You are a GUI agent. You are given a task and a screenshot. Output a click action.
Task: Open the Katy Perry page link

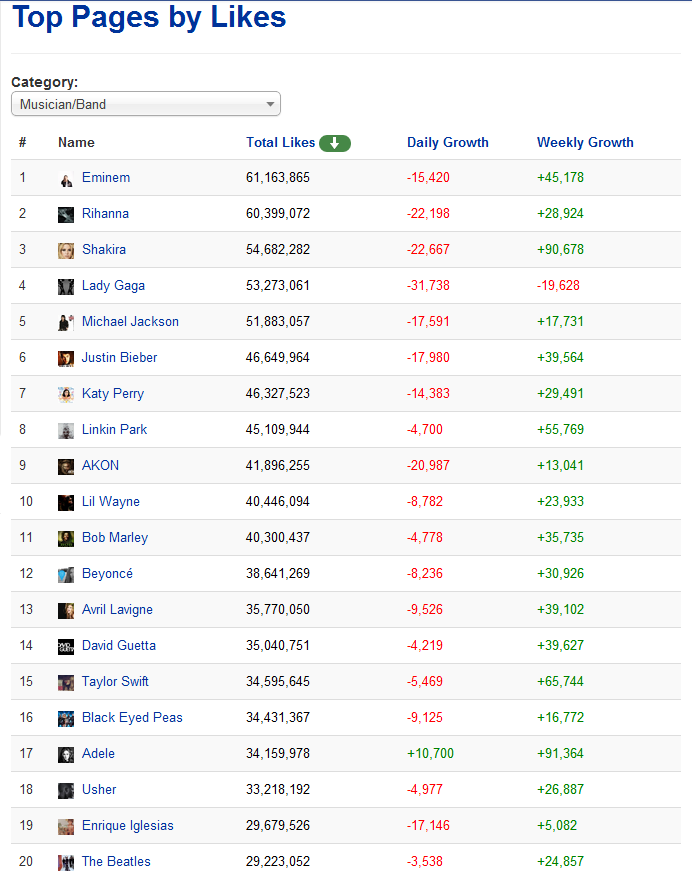[113, 394]
